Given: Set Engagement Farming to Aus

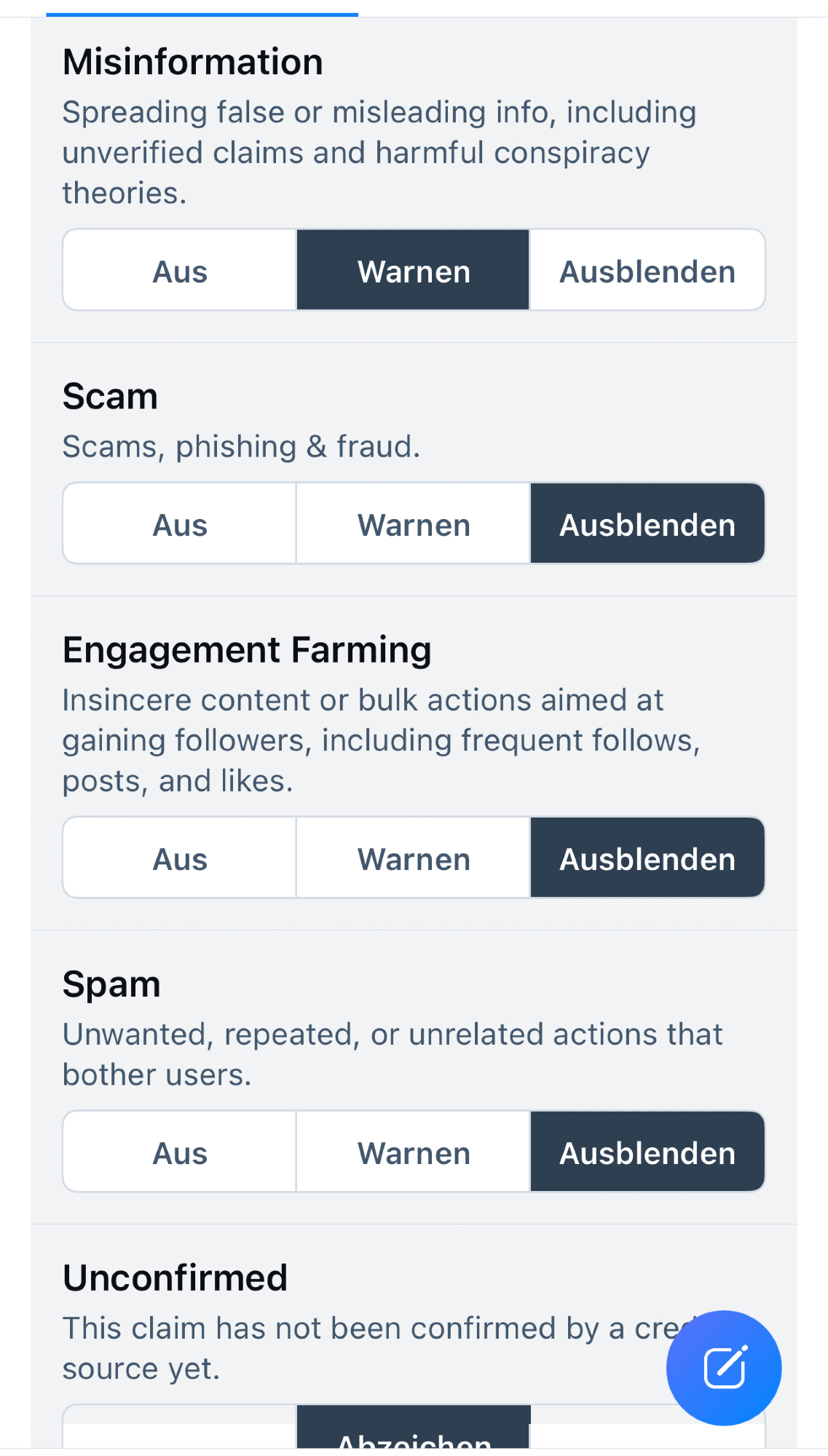Looking at the screenshot, I should click(180, 858).
